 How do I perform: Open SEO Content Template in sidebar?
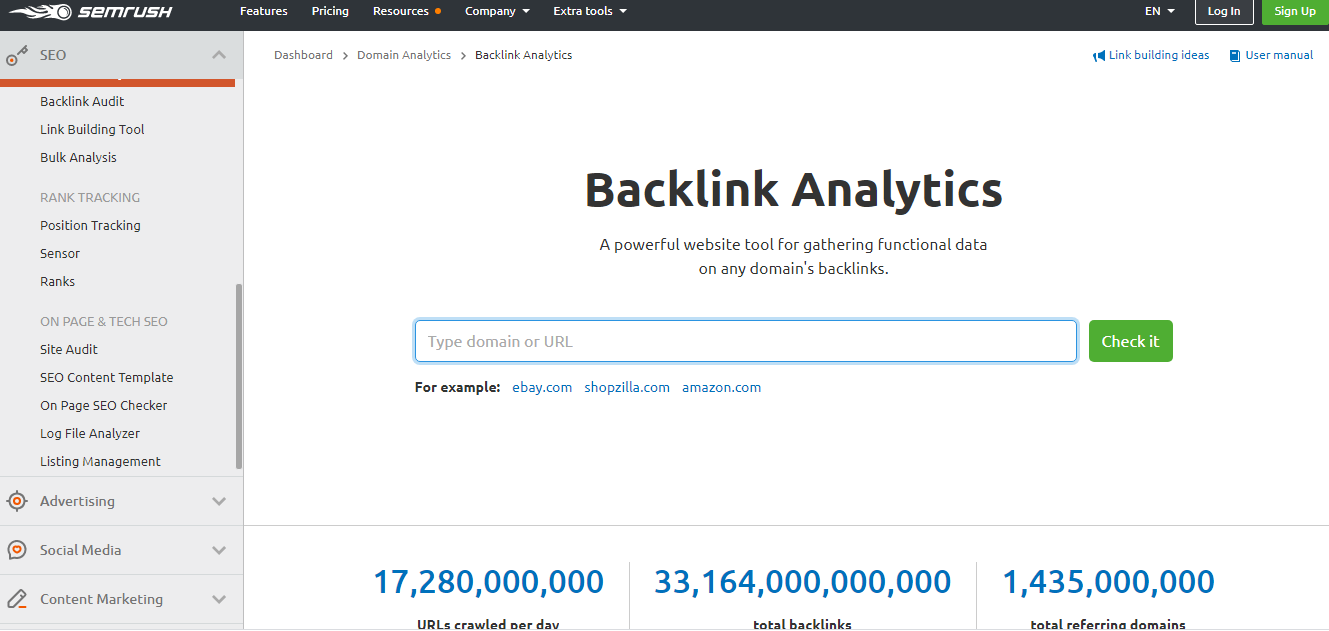click(x=107, y=377)
